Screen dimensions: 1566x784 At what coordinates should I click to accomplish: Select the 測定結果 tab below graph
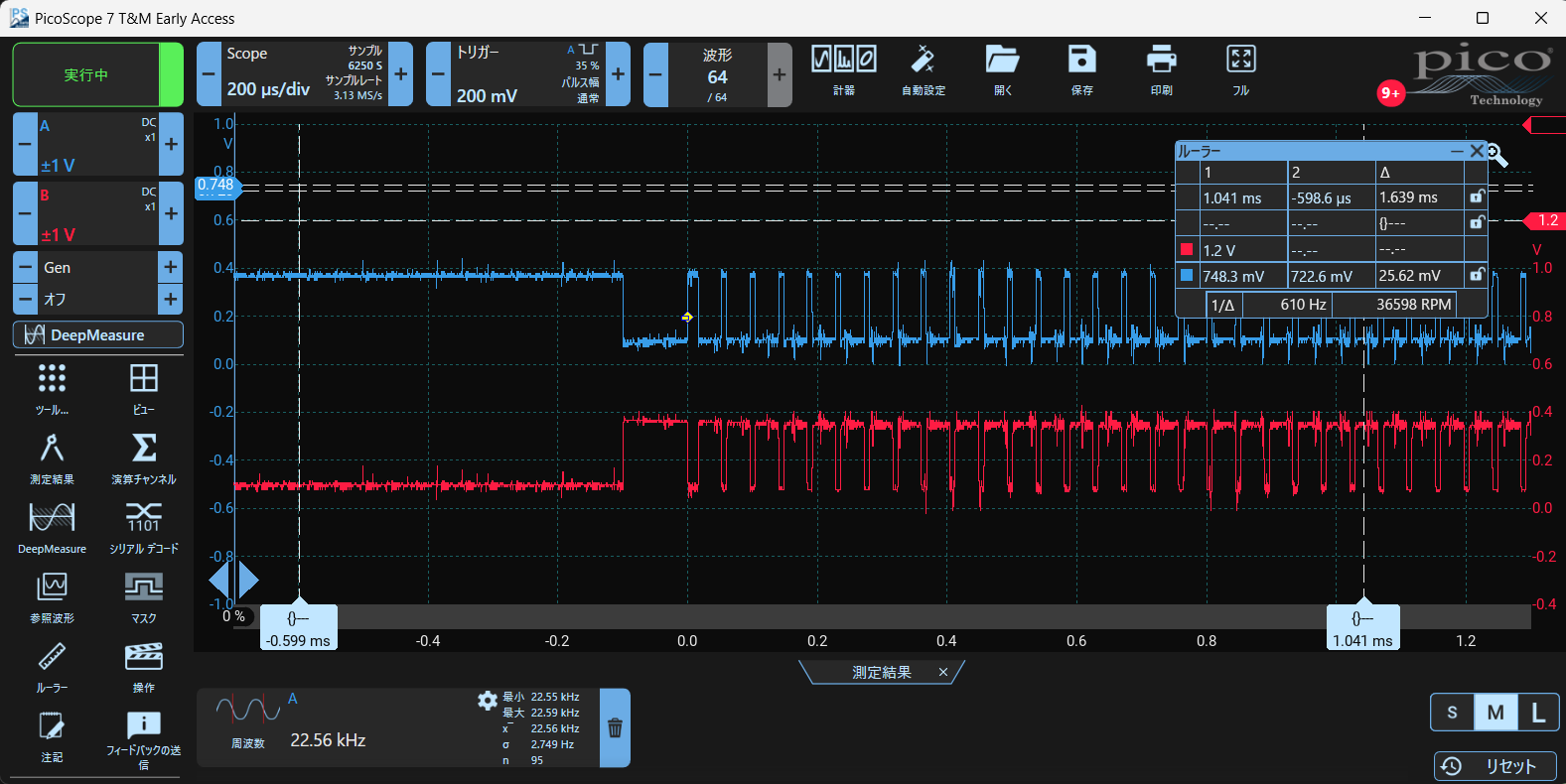click(x=881, y=673)
